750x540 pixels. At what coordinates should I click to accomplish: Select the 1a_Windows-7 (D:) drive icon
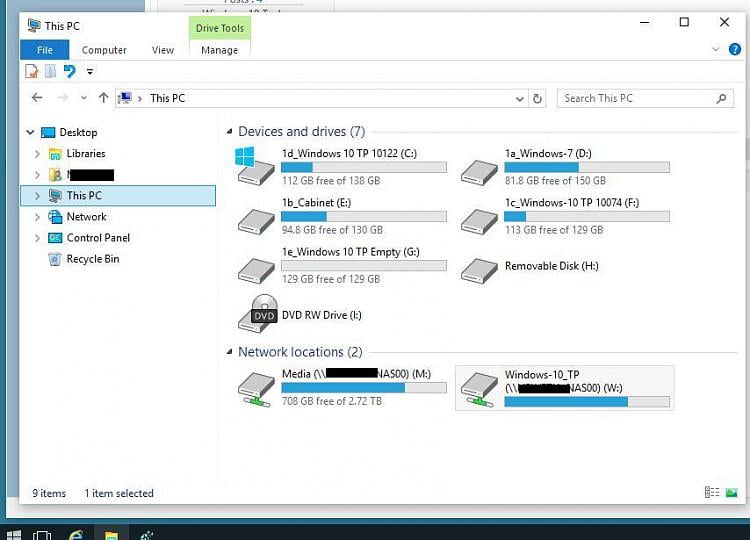(x=479, y=172)
